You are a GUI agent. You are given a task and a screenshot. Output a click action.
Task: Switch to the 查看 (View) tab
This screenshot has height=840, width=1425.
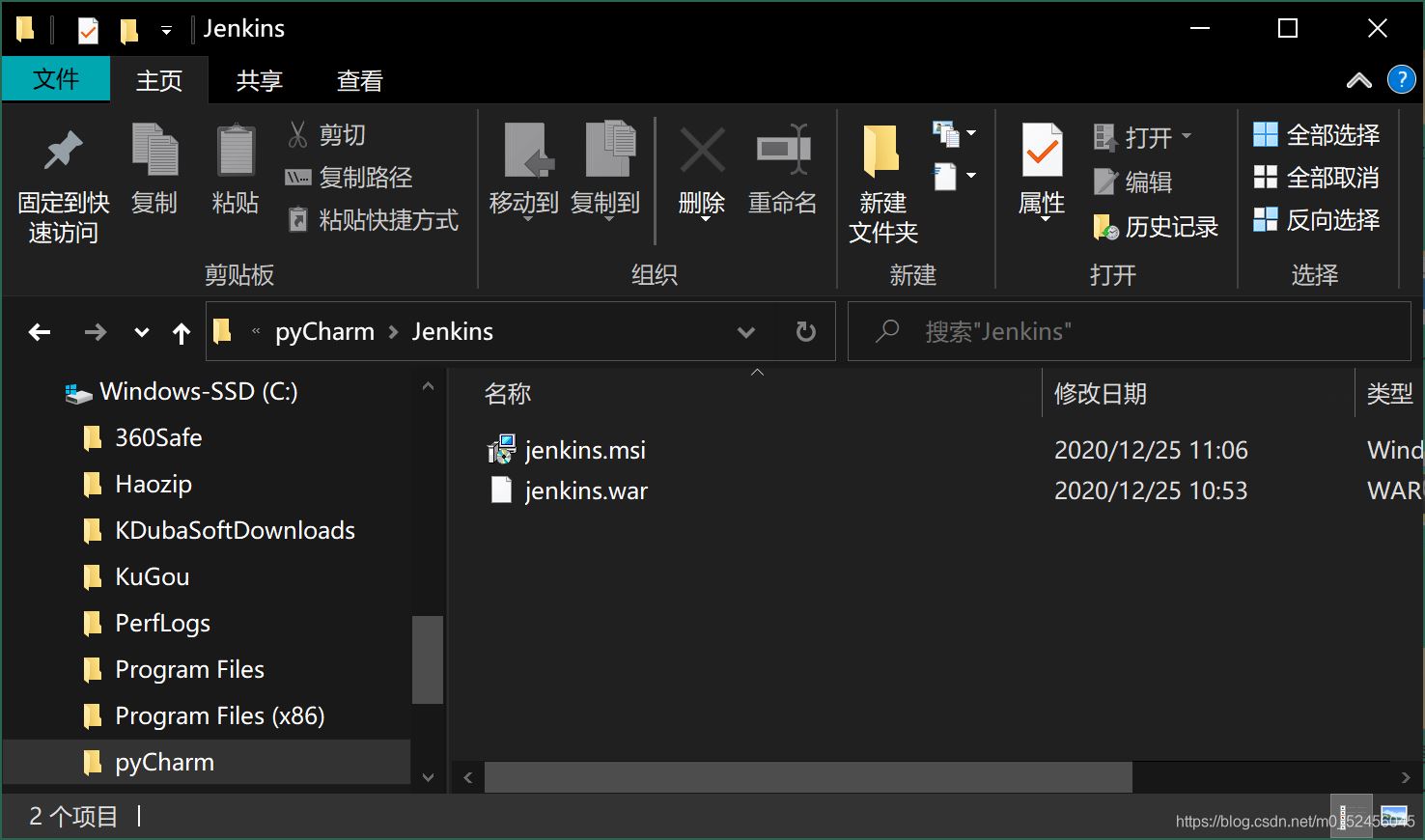coord(357,80)
